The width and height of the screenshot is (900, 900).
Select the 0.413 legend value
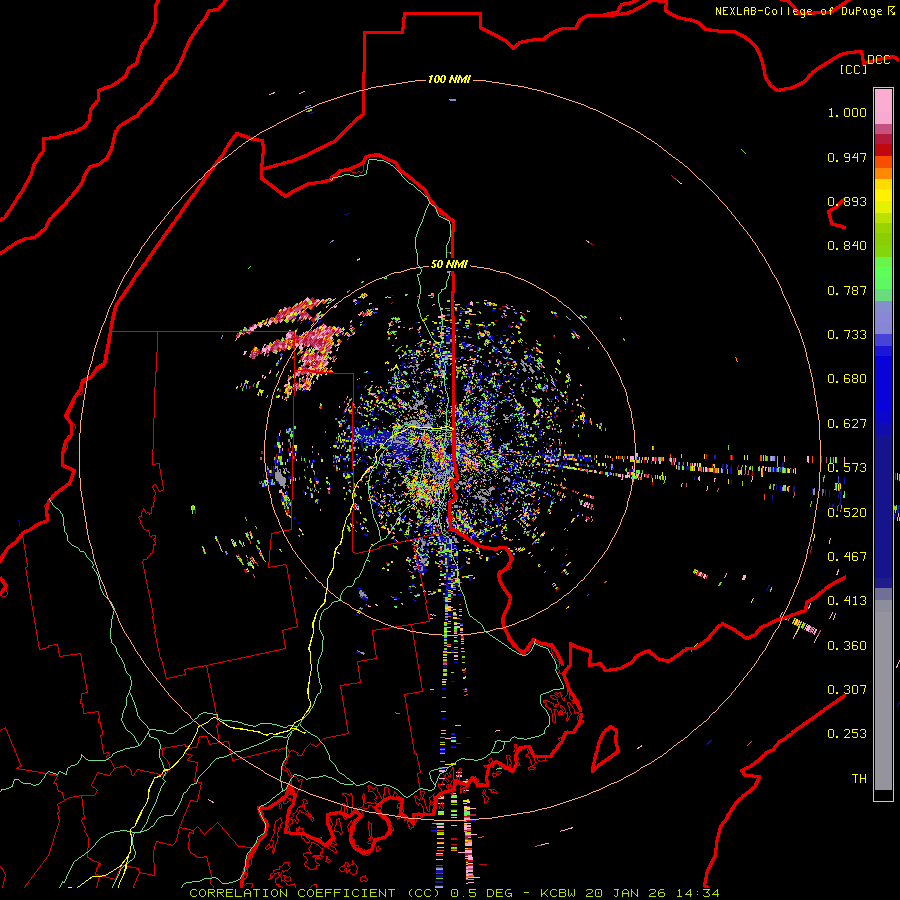[847, 601]
